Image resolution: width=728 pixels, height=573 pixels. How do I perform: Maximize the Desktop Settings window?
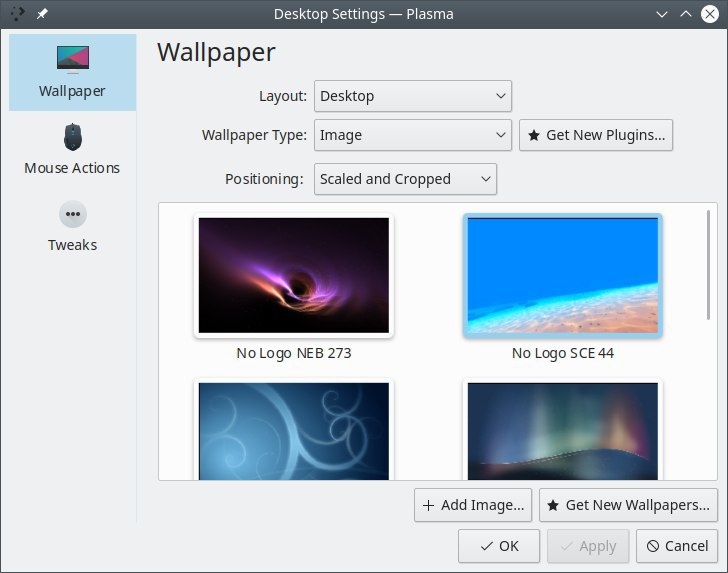(x=686, y=14)
